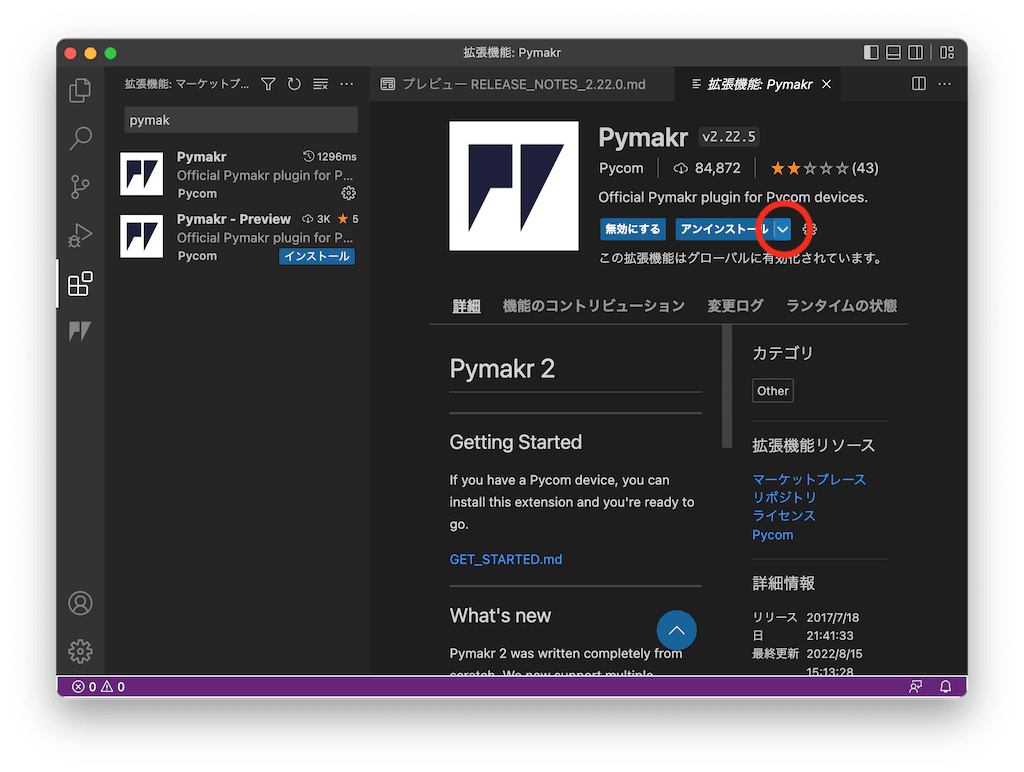Viewport: 1024px width, 772px height.
Task: Open gear menu for Pymakr list item
Action: [x=349, y=193]
